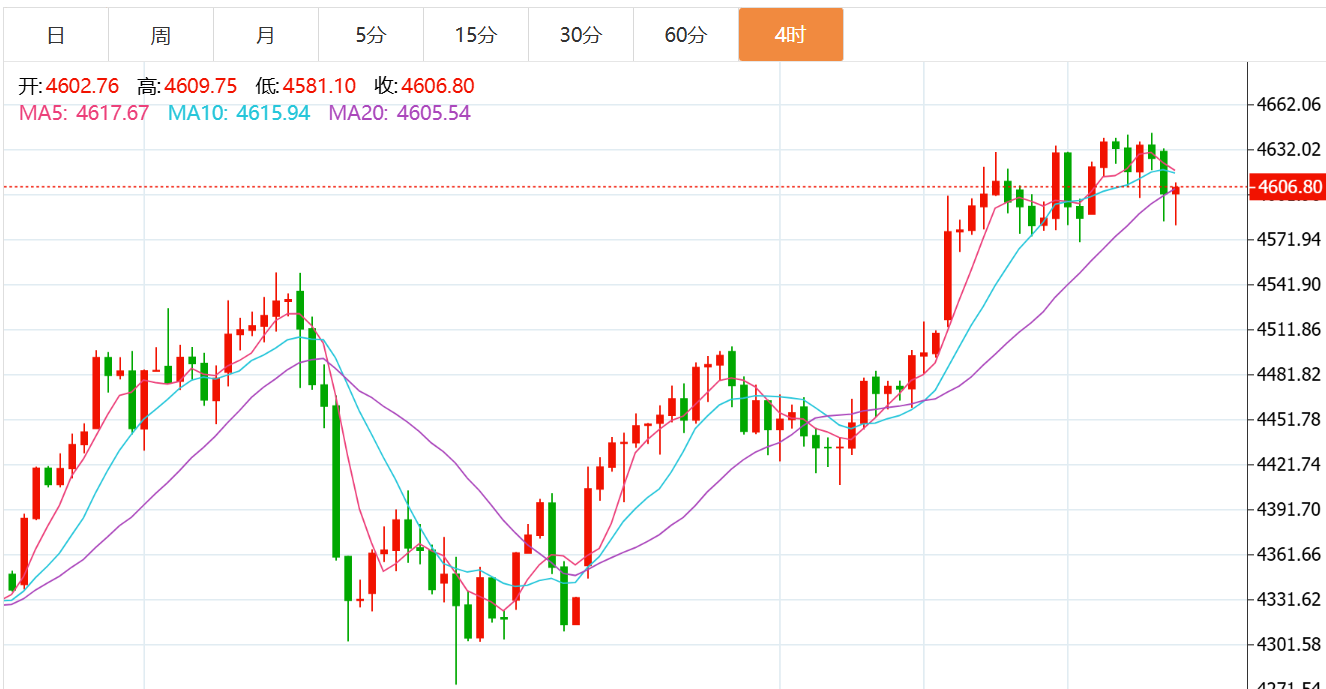Click the 60分 interval tab
Viewport: 1326px width, 689px height.
(685, 35)
